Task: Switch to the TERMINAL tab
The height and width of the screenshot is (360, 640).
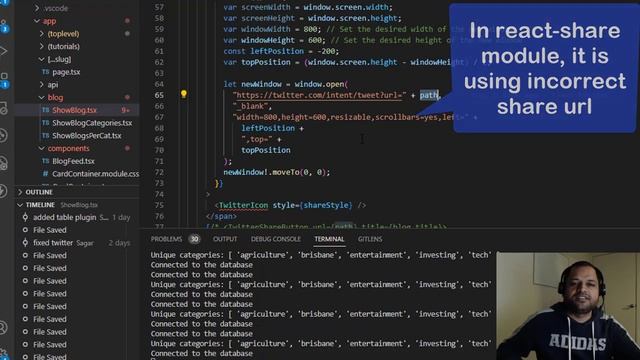Action: tap(329, 239)
